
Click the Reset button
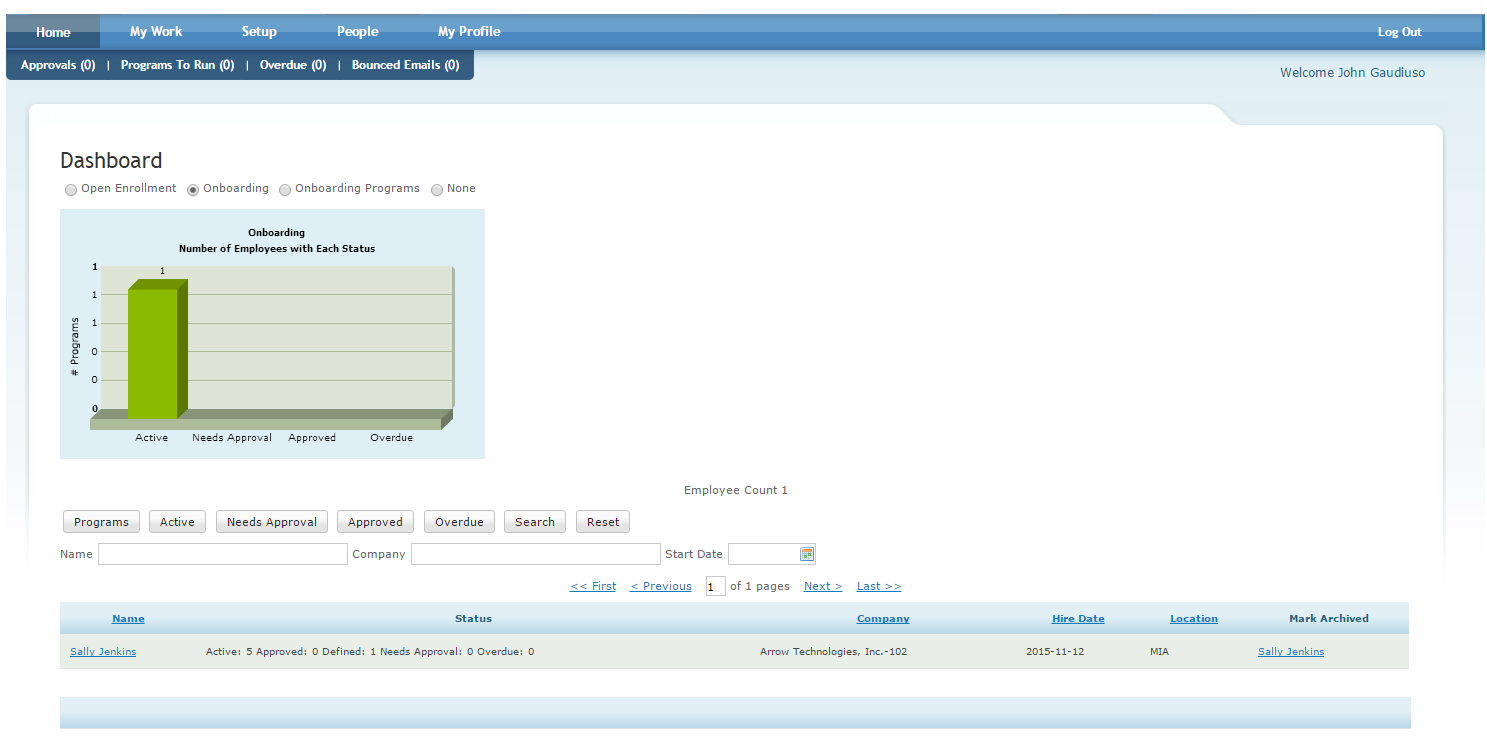click(602, 521)
